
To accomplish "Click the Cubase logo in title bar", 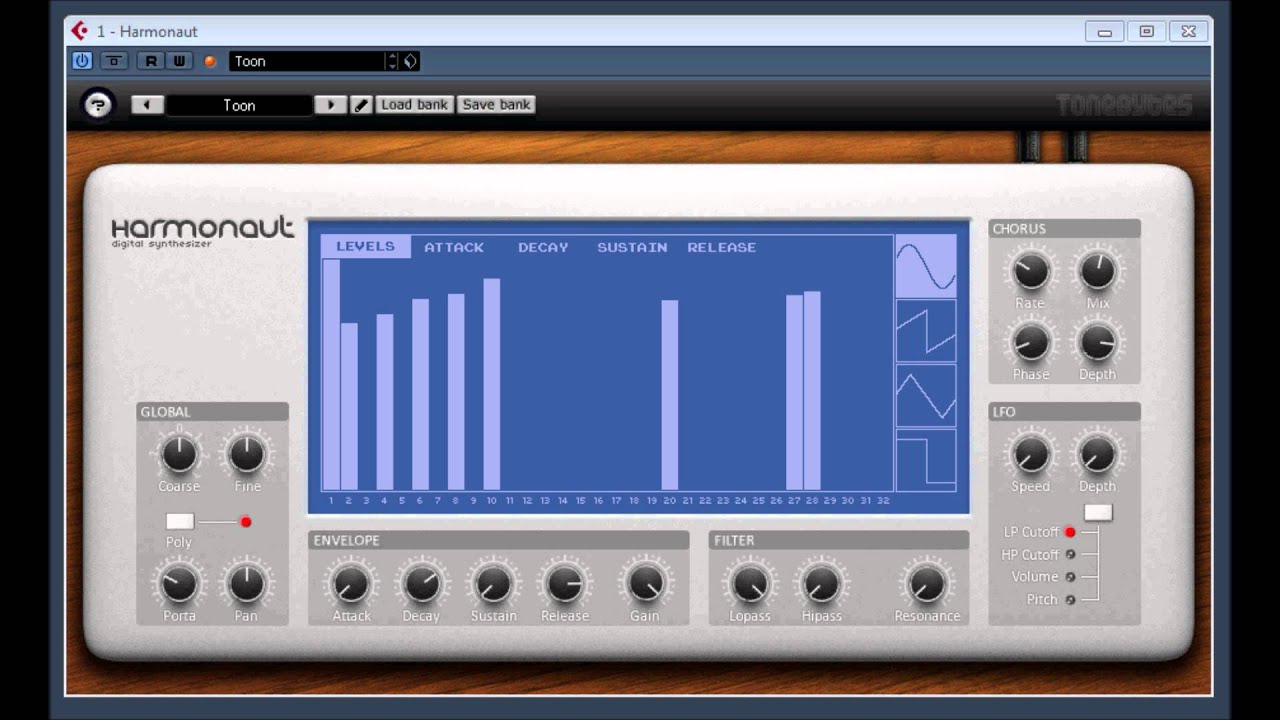I will [x=80, y=31].
